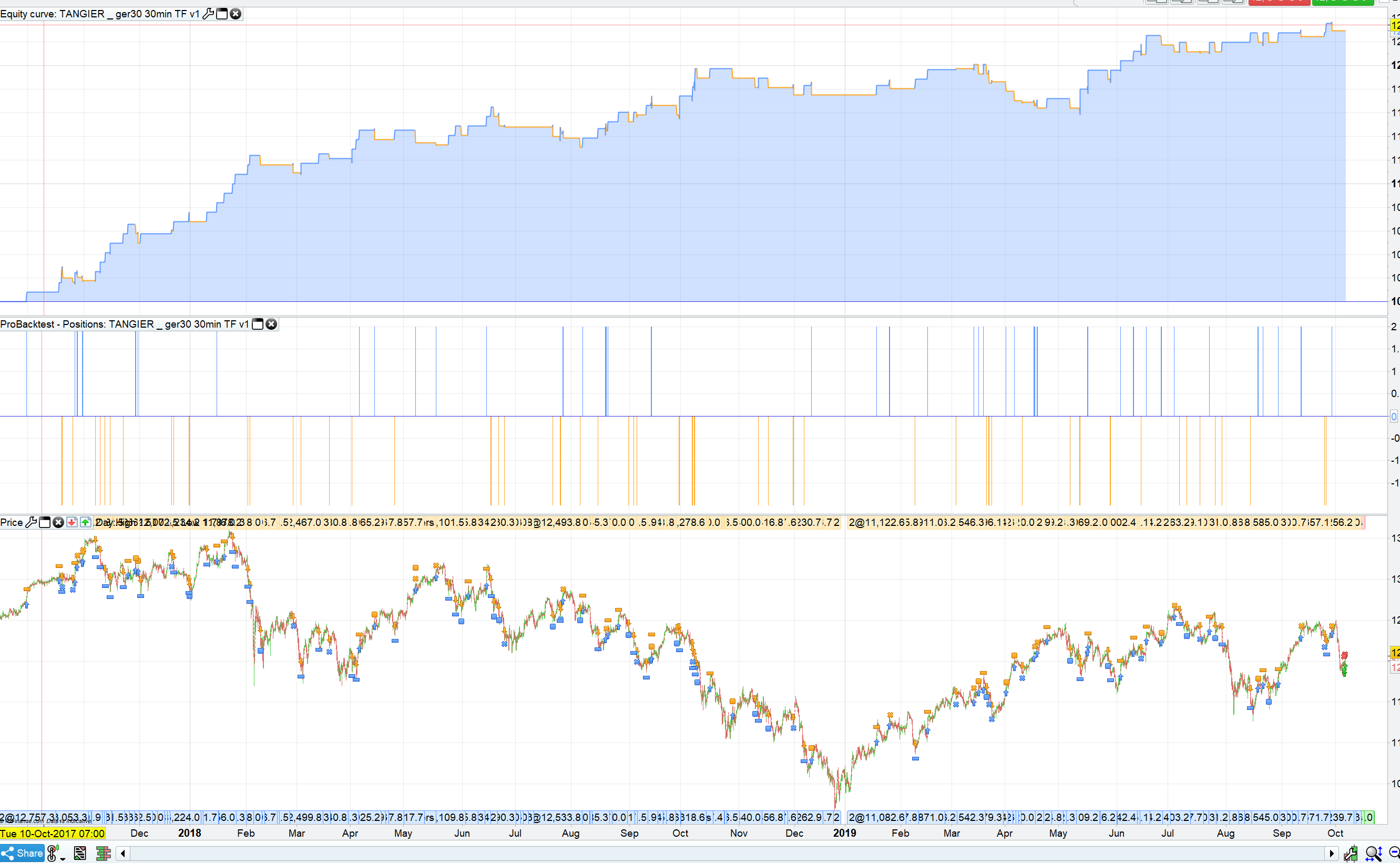Click the Share button

[23, 854]
